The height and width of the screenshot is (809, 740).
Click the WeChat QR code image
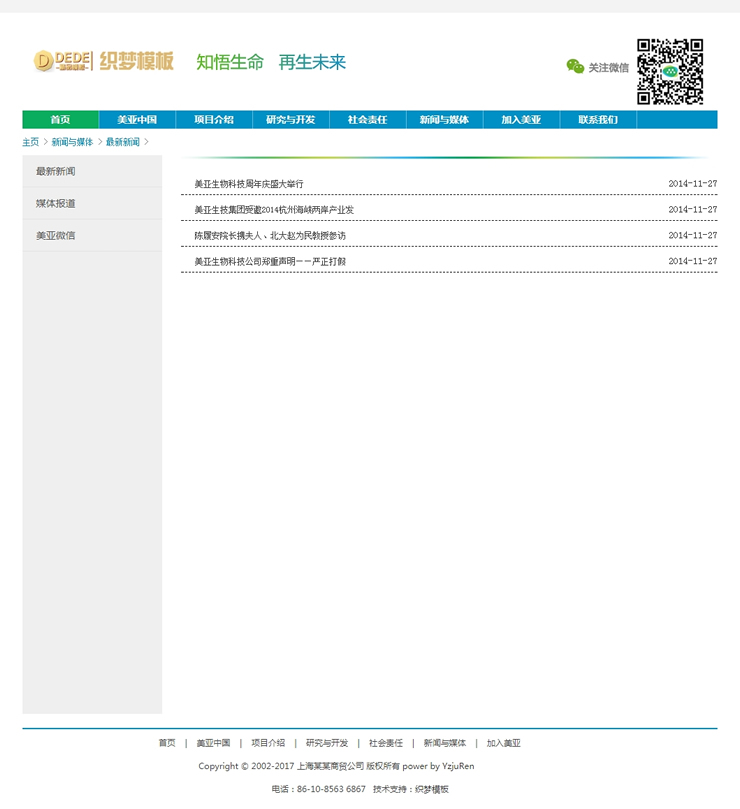coord(670,71)
